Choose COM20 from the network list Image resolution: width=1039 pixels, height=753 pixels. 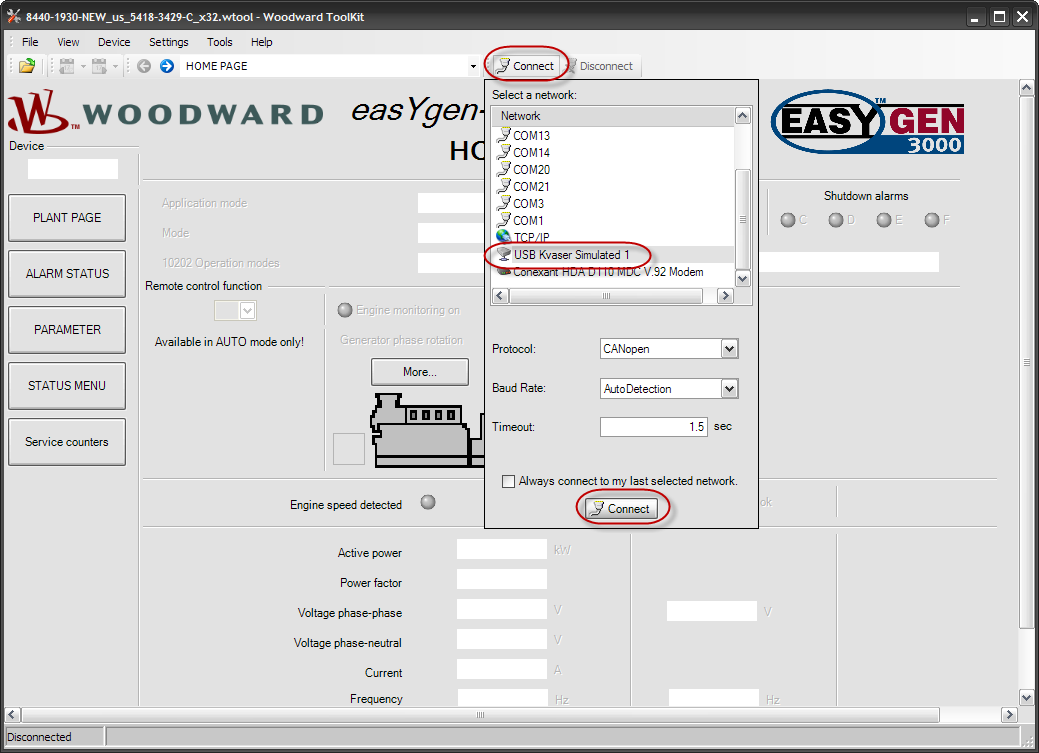click(x=531, y=170)
